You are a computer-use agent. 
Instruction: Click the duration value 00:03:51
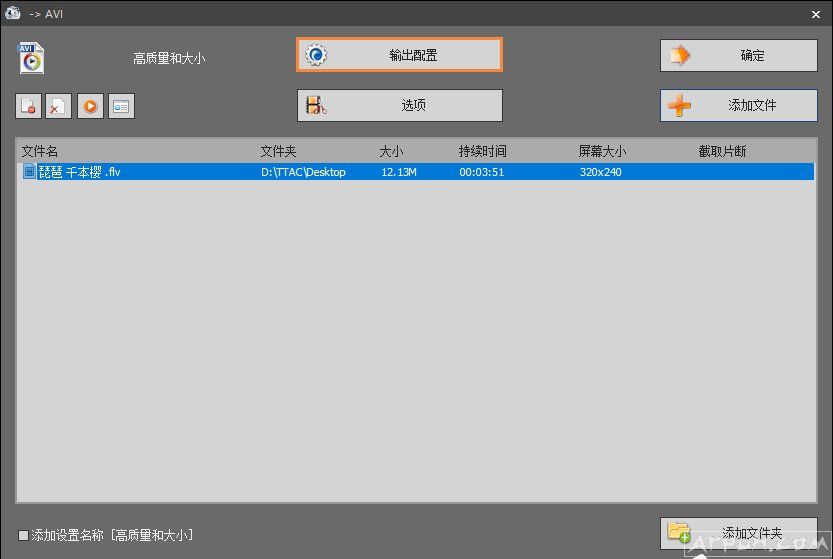pos(482,172)
